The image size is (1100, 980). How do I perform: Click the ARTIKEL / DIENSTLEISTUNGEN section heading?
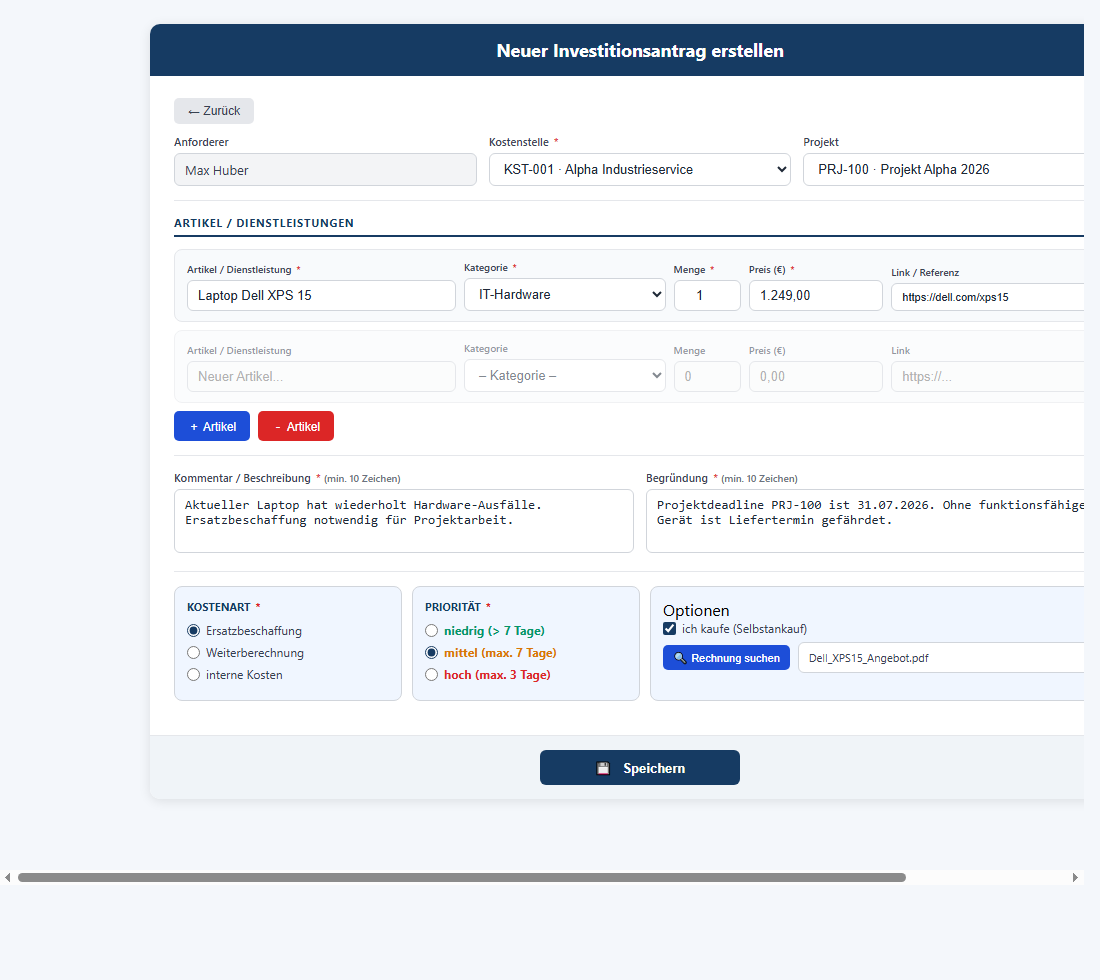click(x=264, y=223)
